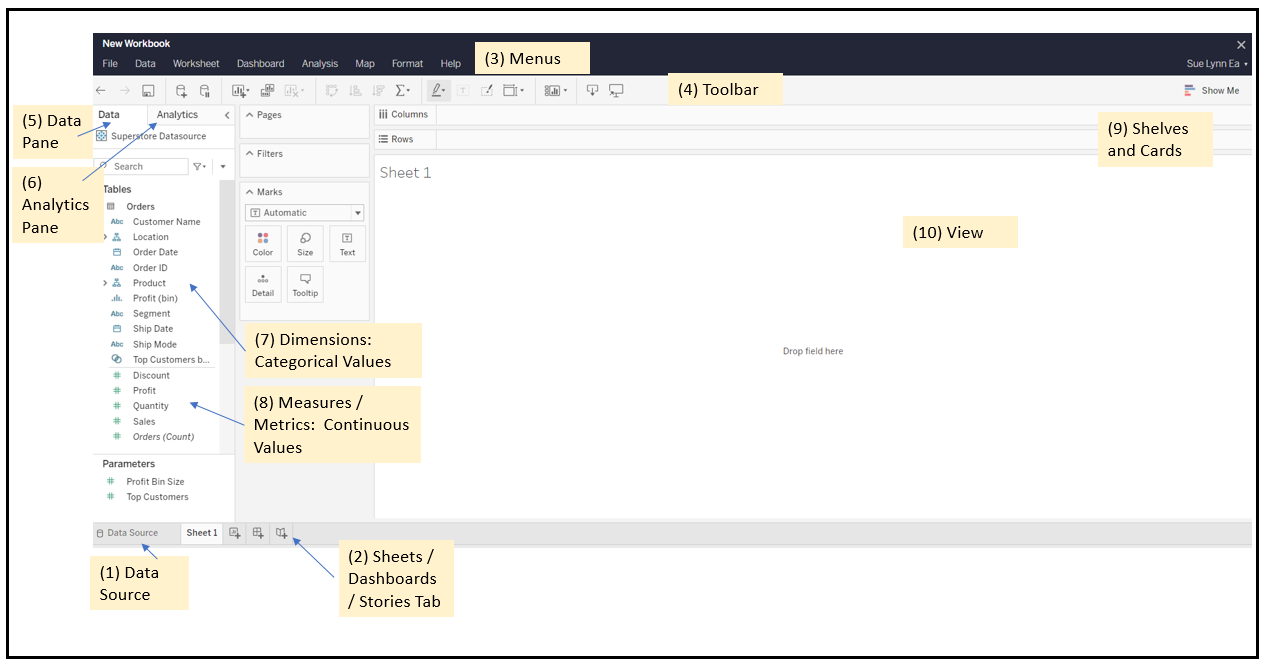This screenshot has height=669, width=1266.
Task: Expand the Product hierarchy
Action: tap(105, 283)
